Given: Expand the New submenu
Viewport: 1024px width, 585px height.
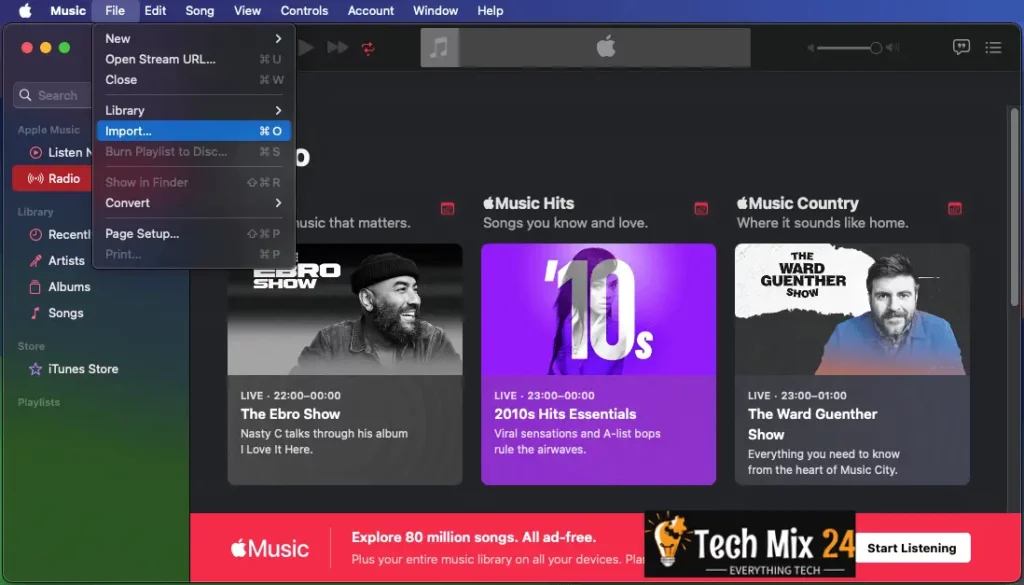Looking at the screenshot, I should click(x=193, y=39).
